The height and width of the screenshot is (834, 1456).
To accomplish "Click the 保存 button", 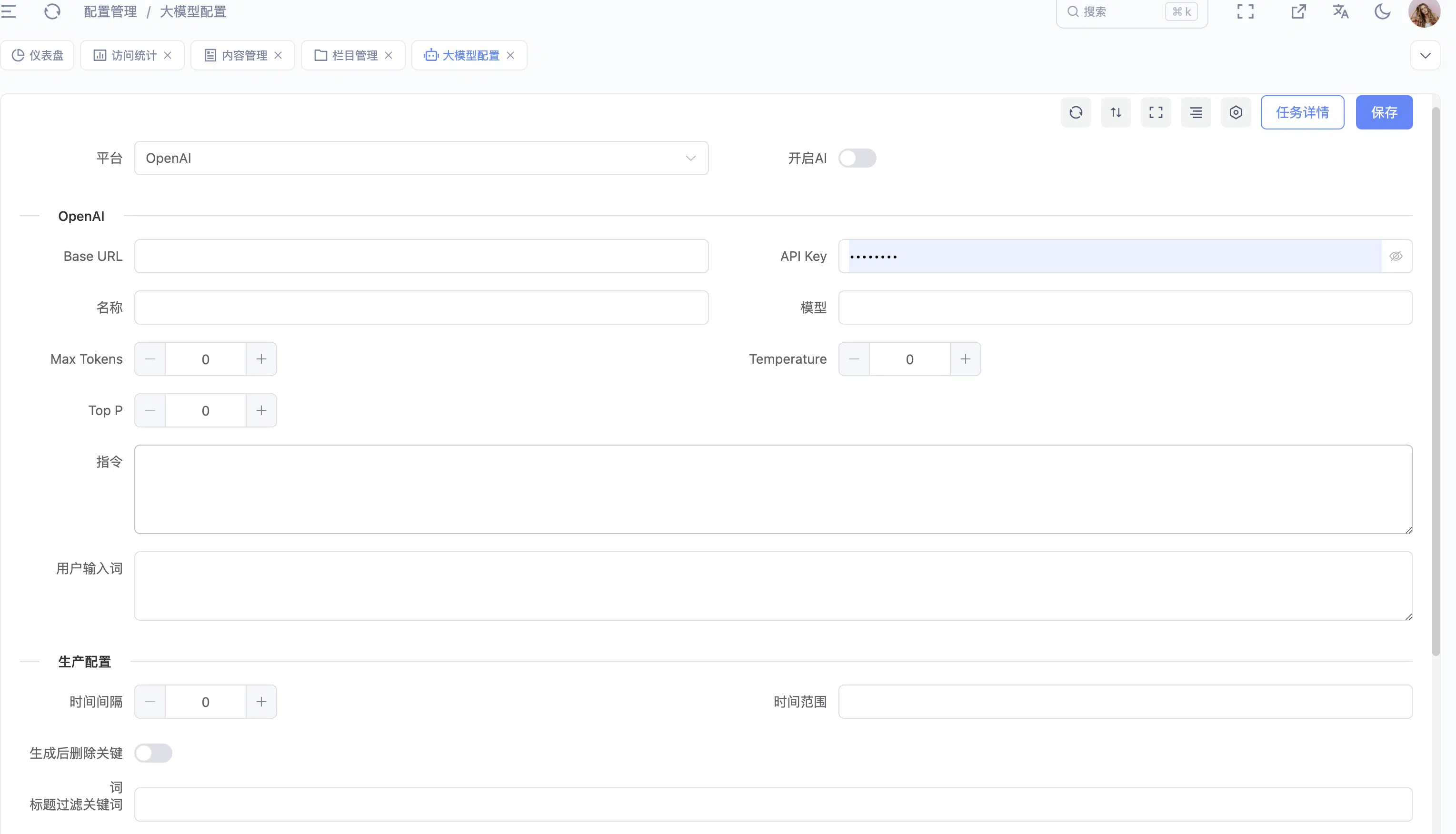I will (x=1384, y=112).
